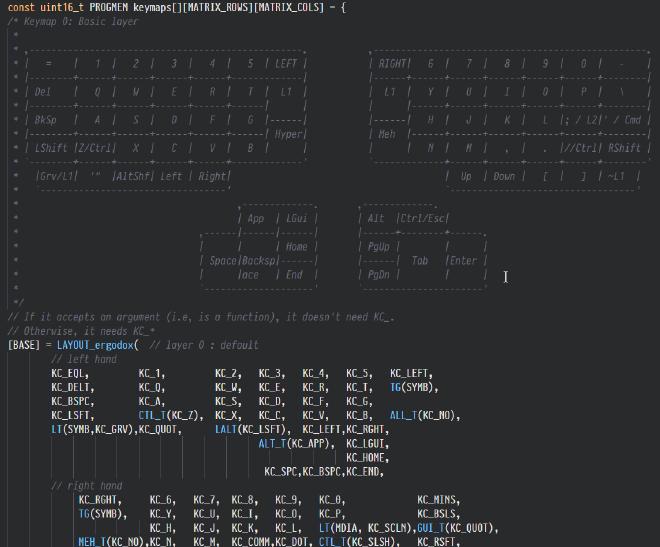
Task: Click 'AltShf' in the ASCII diagram
Action: coord(133,177)
